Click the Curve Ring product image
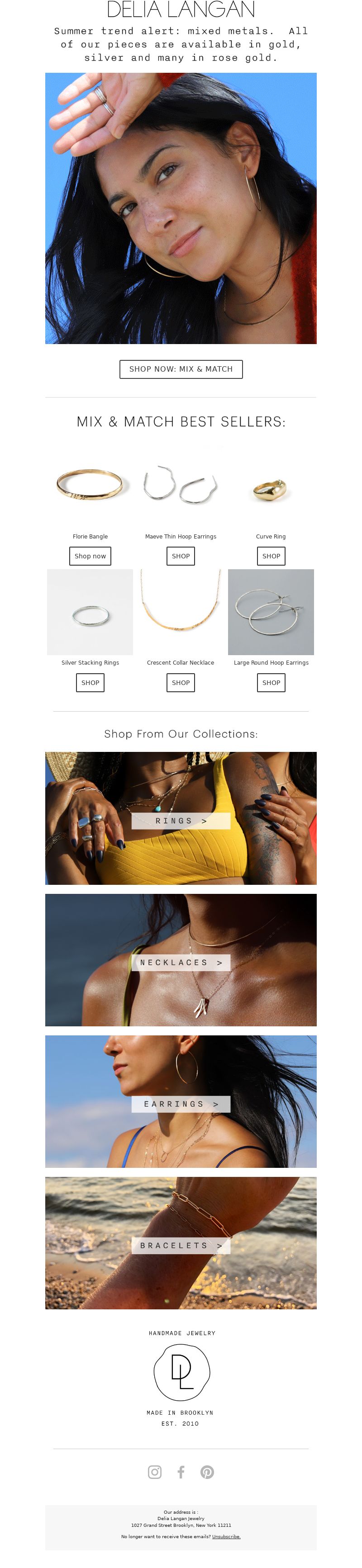 point(271,486)
